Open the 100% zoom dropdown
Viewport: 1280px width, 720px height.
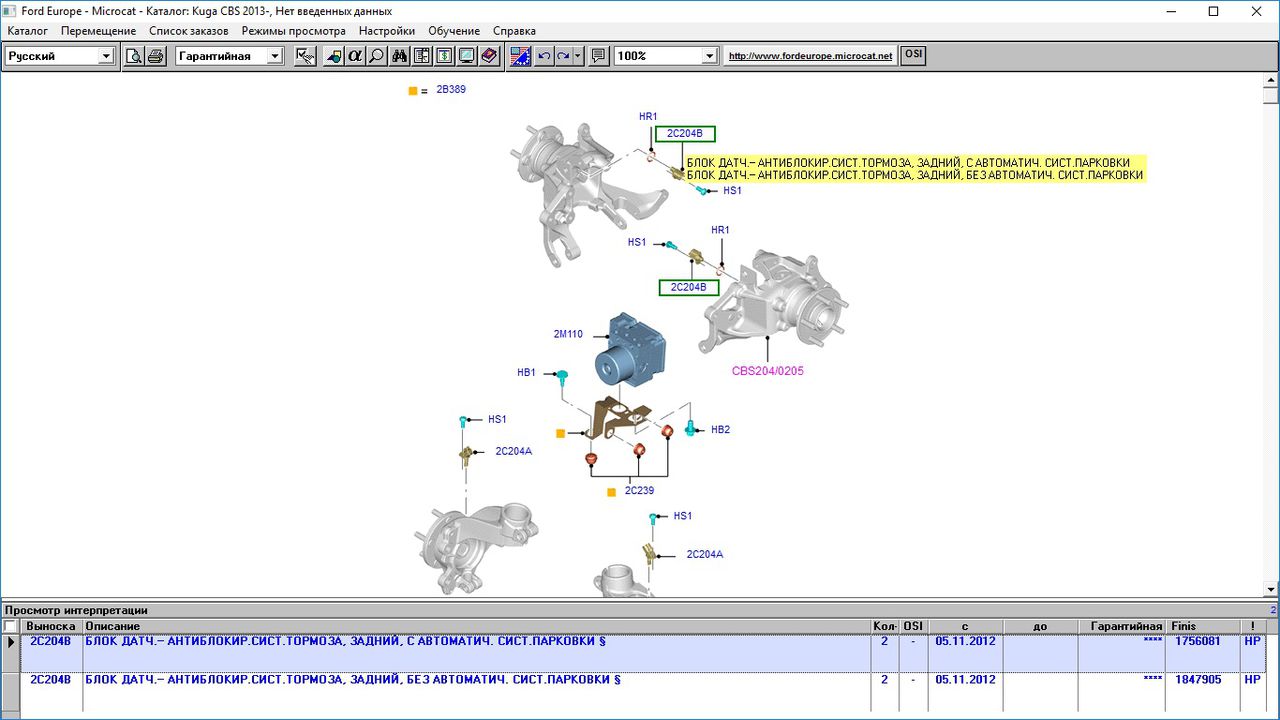[x=710, y=56]
